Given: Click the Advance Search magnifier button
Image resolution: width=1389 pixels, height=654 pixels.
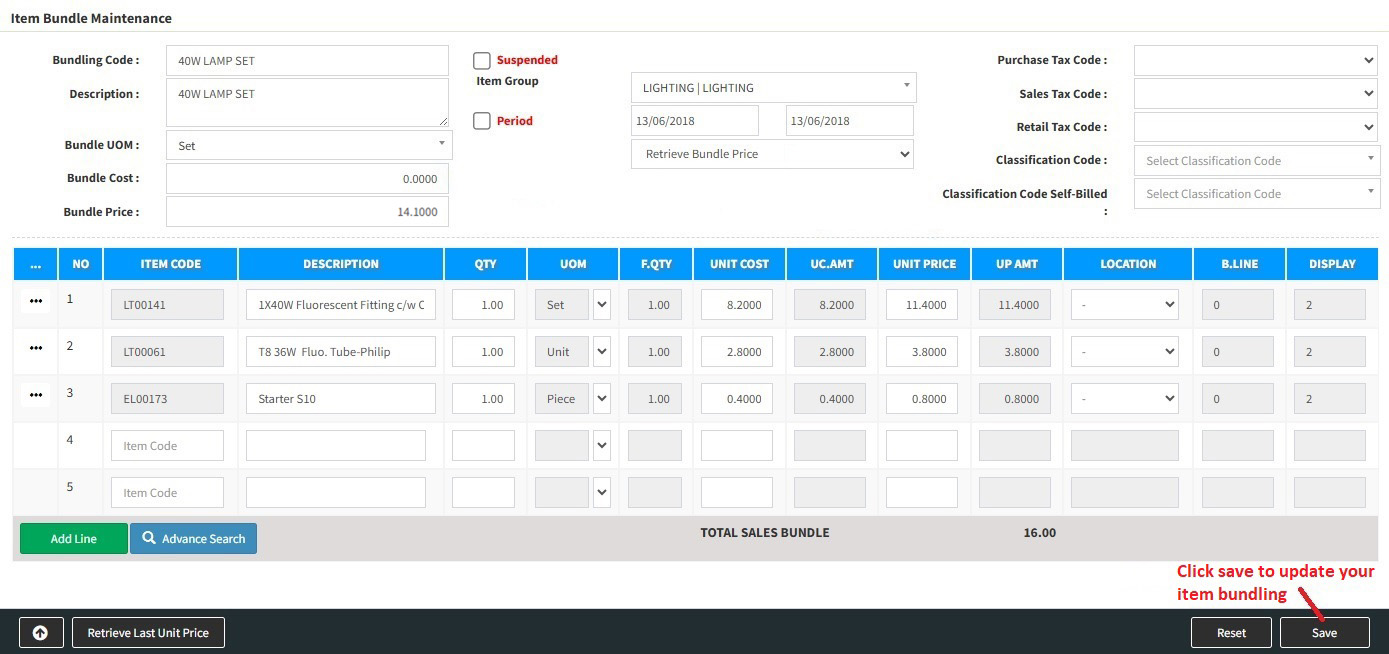Looking at the screenshot, I should pyautogui.click(x=193, y=539).
